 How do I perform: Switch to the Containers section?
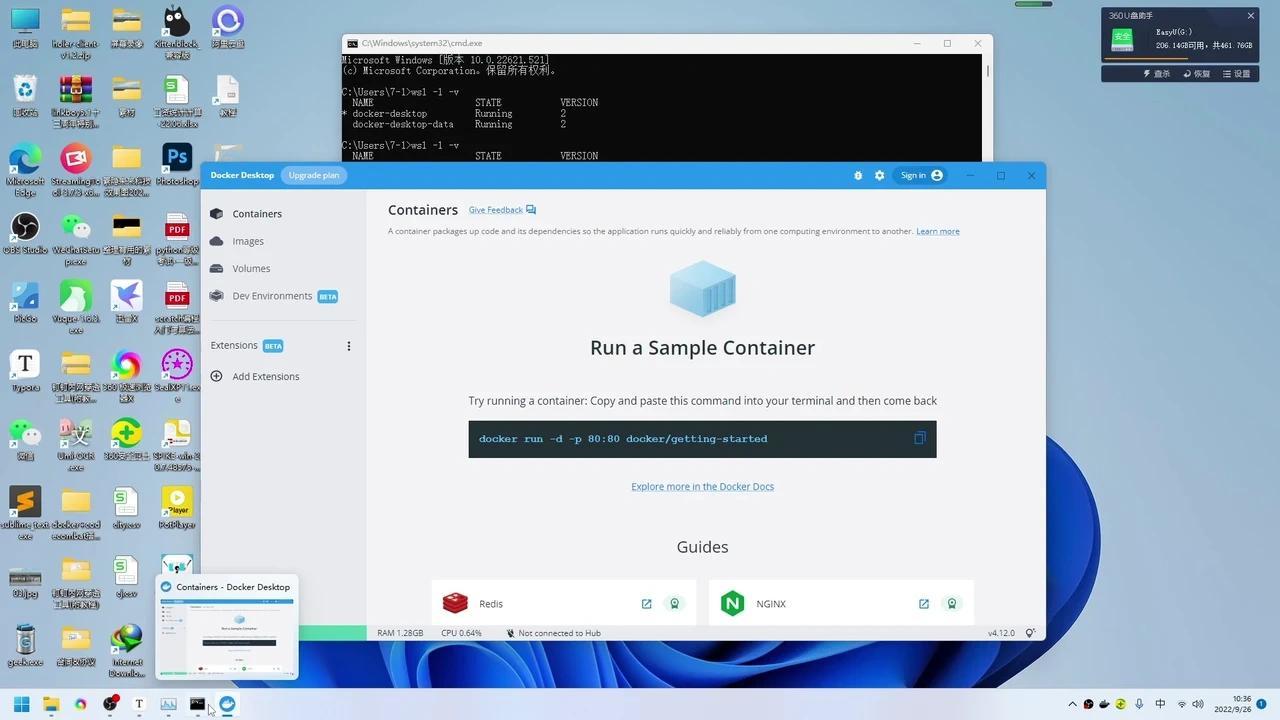click(257, 213)
